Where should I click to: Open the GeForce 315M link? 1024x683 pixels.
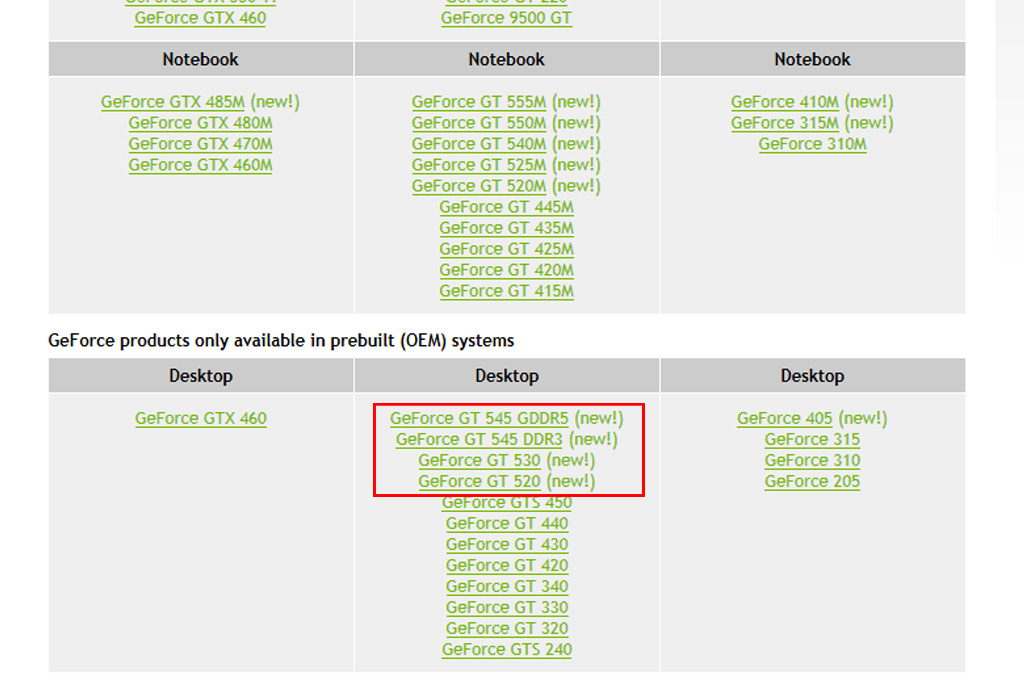click(x=784, y=123)
